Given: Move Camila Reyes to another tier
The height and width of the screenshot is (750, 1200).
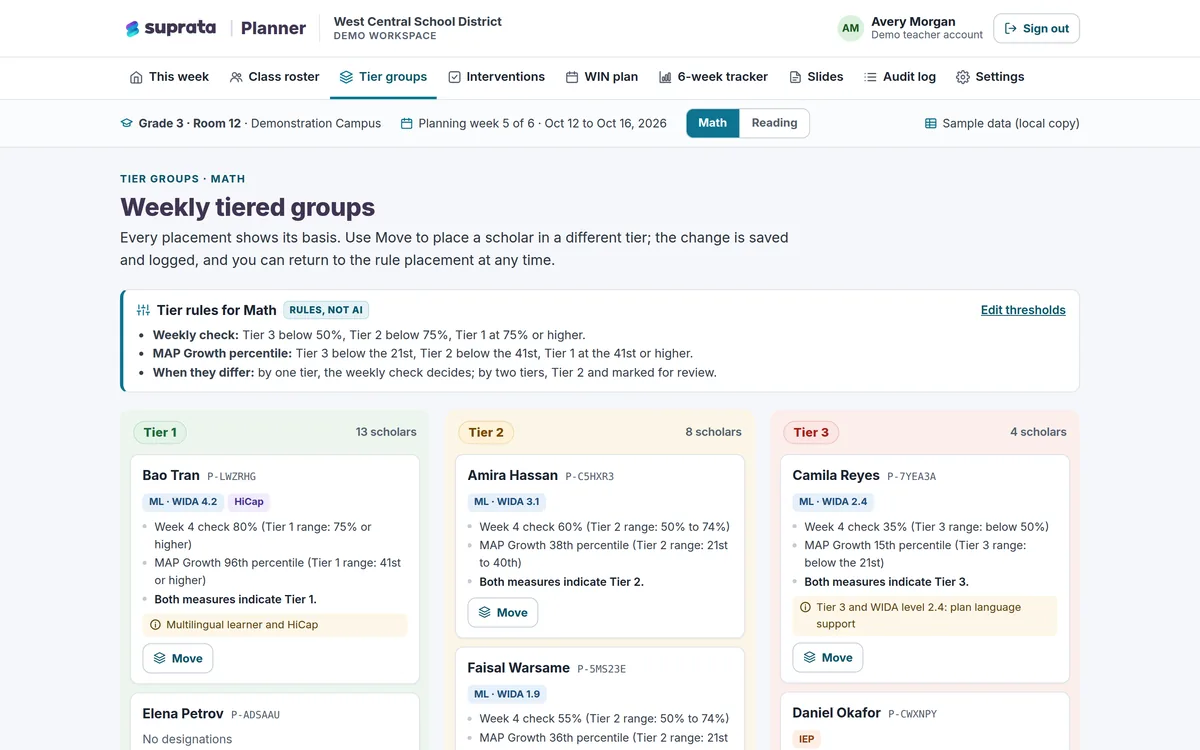Looking at the screenshot, I should click(x=828, y=657).
